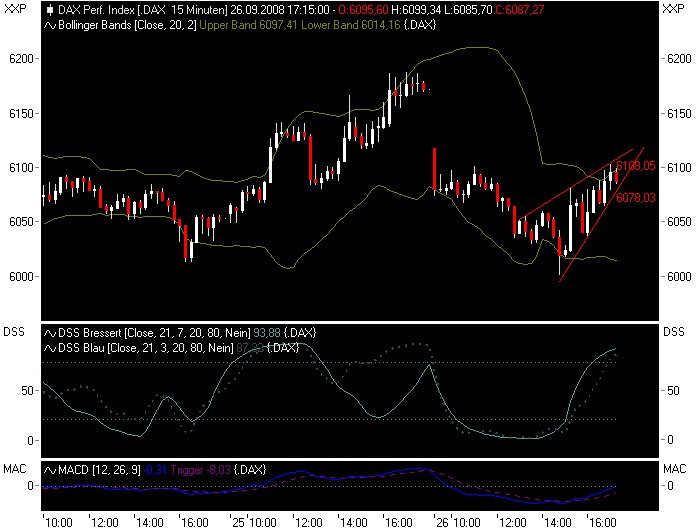Click the first 10:00 time axis label
Viewport: 700px width, 530px height.
coord(59,522)
